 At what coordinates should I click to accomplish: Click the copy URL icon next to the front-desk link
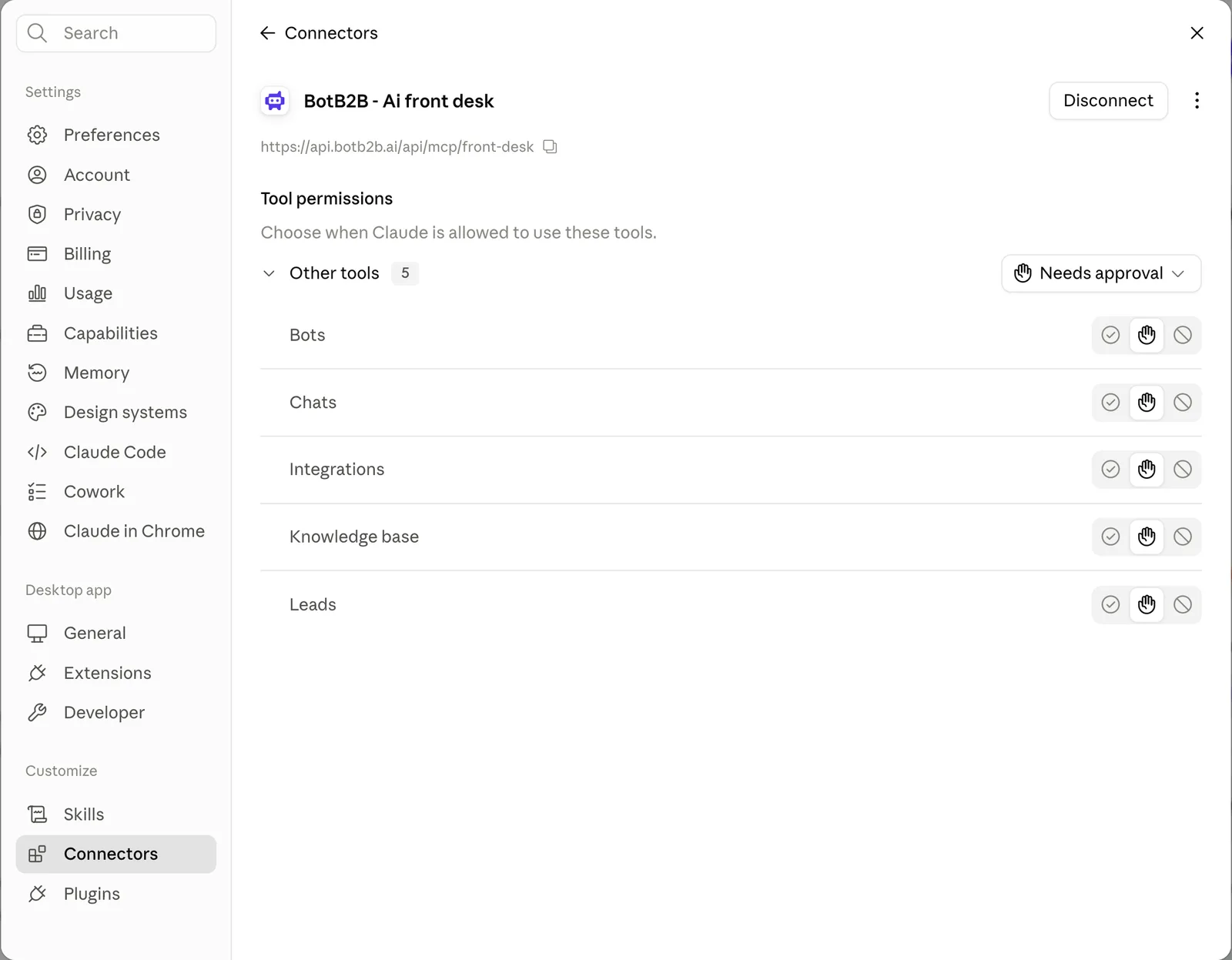[x=550, y=146]
